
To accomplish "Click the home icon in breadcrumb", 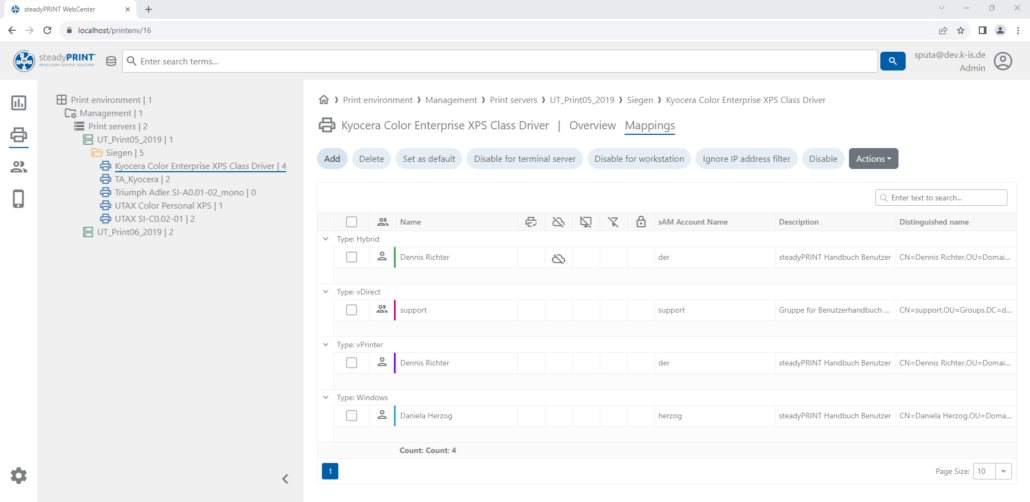I will [323, 100].
